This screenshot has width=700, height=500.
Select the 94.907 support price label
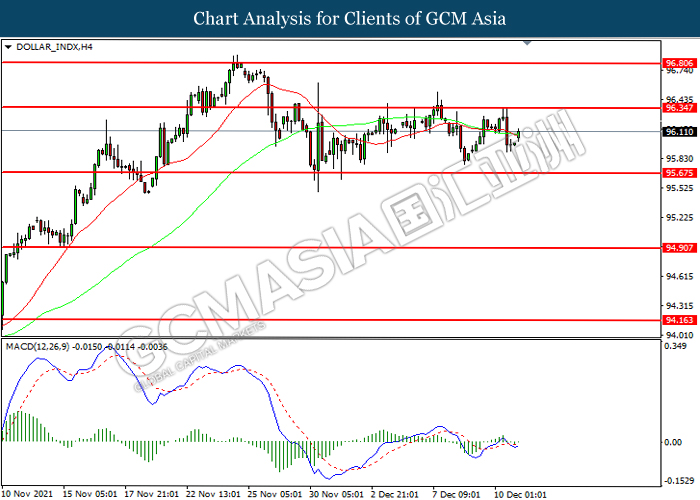(x=679, y=248)
